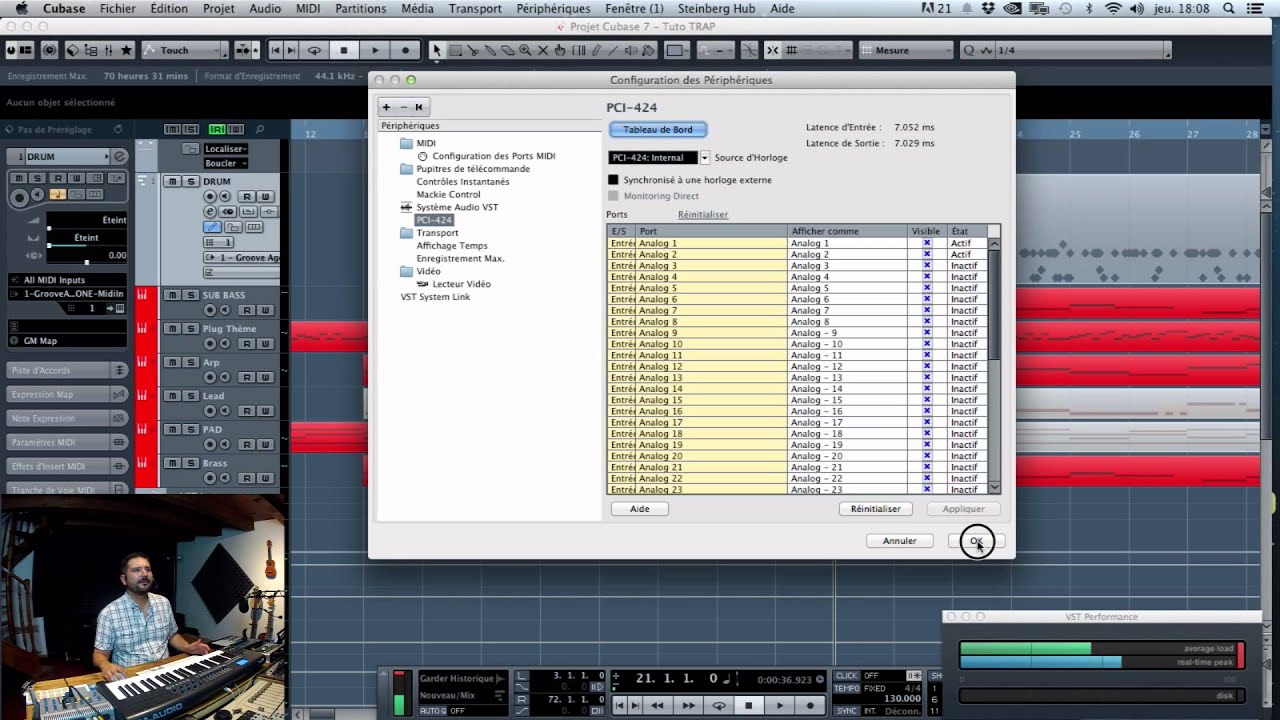
Task: Click the transport panel Fast Forward button
Action: tap(688, 705)
